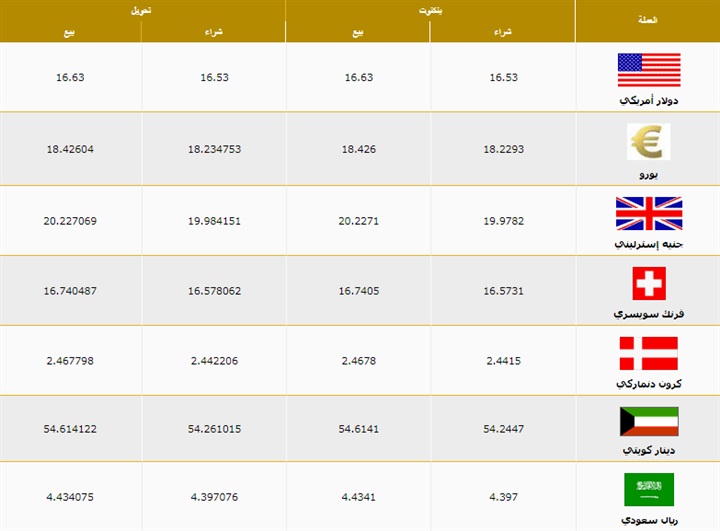Image resolution: width=720 pixels, height=531 pixels.
Task: Click the Kuwaiti dinar transfer sell rate 54.614122
Action: pyautogui.click(x=70, y=430)
